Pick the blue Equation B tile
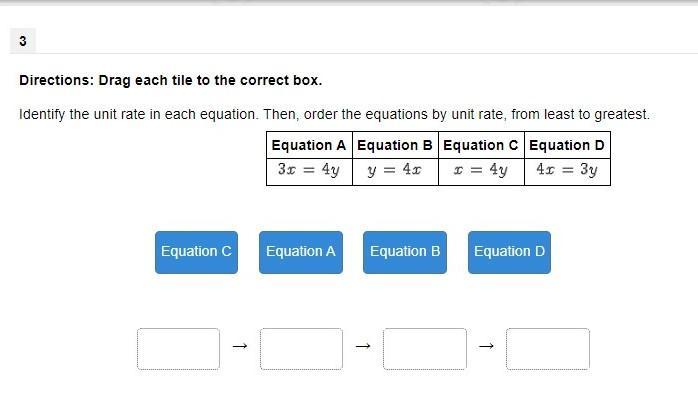This screenshot has height=409, width=698. coord(405,252)
